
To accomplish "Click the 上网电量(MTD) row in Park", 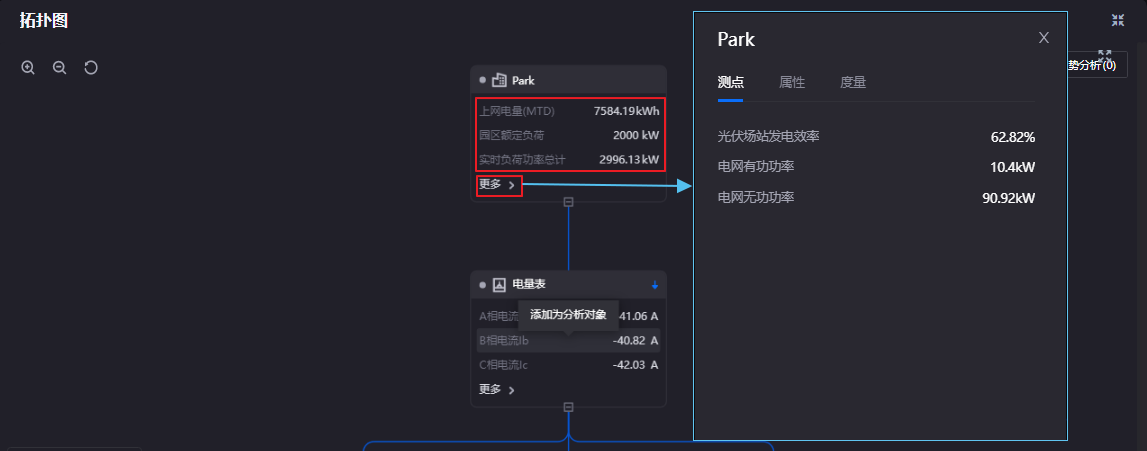I will coord(568,111).
